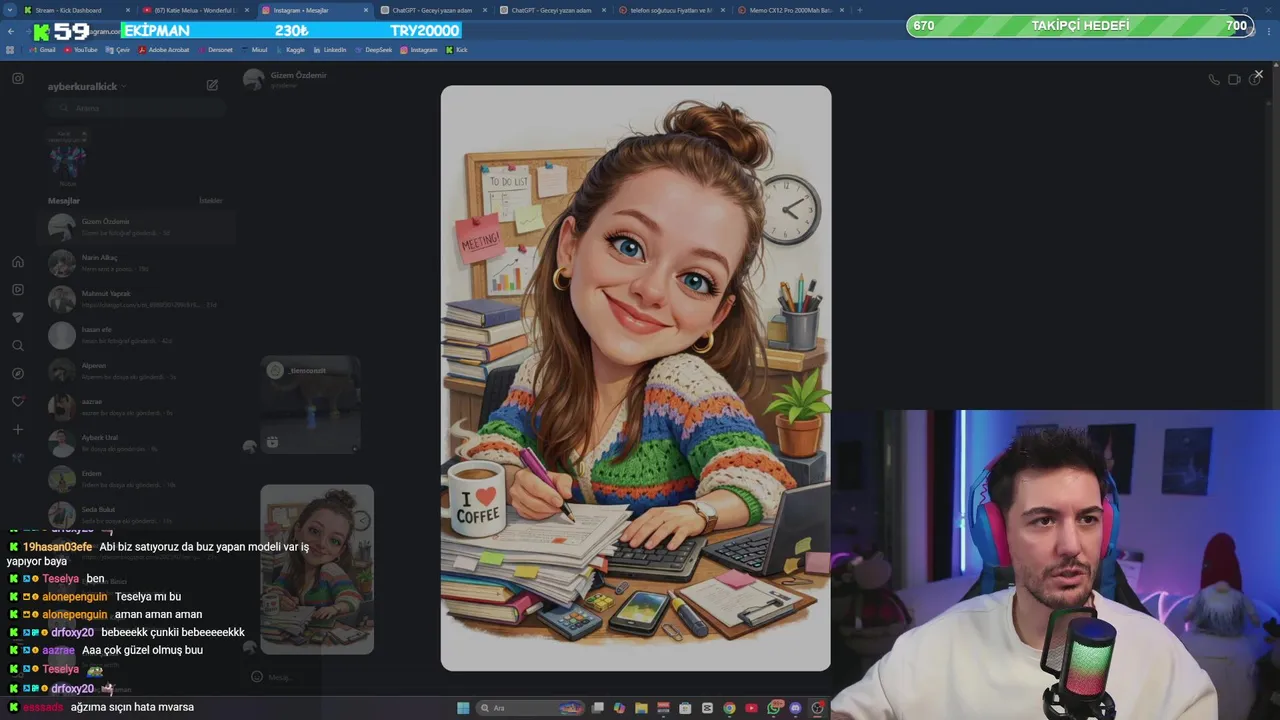Open the LinkedIn bookmark
The height and width of the screenshot is (720, 1280).
[x=330, y=50]
